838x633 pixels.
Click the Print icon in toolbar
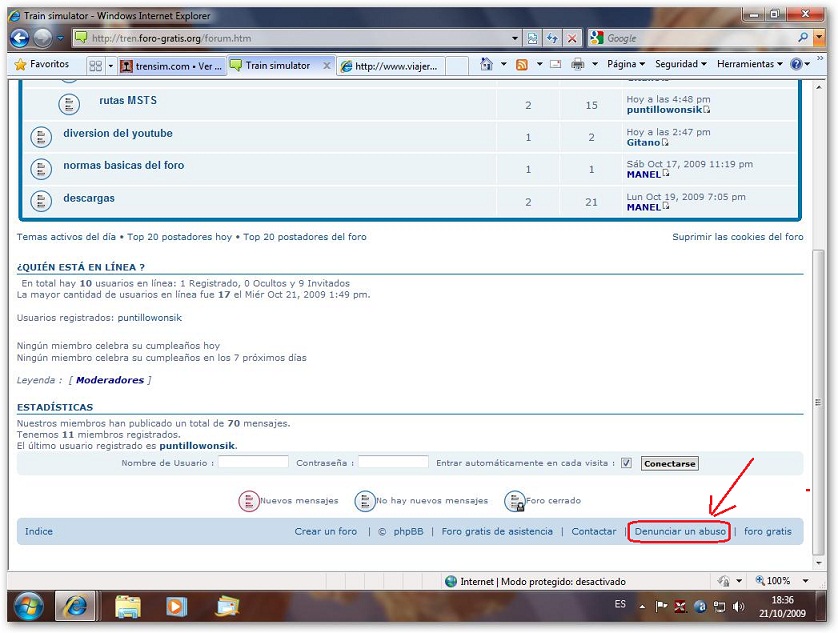tap(577, 64)
